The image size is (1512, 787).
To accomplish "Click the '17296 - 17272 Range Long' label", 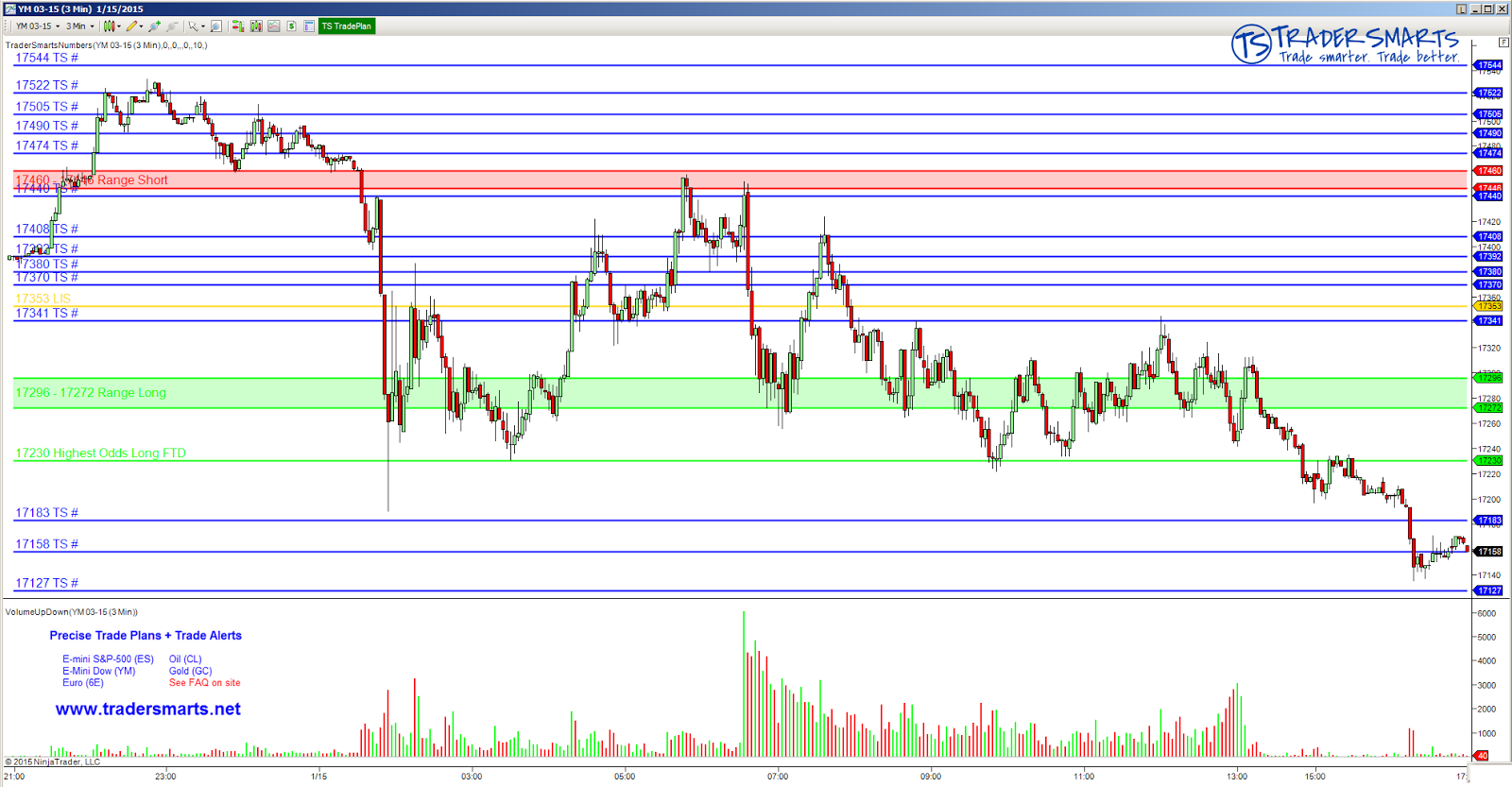I will 91,392.
